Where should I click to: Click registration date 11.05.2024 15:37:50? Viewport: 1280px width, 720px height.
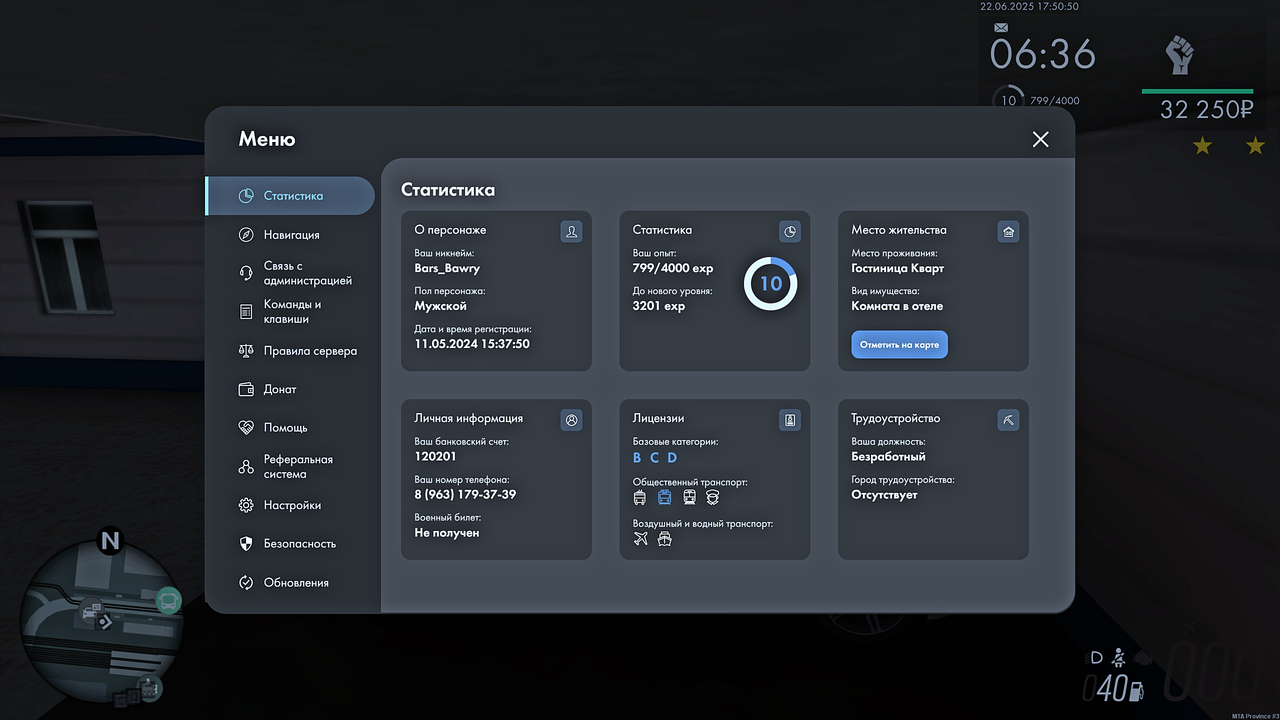point(472,344)
